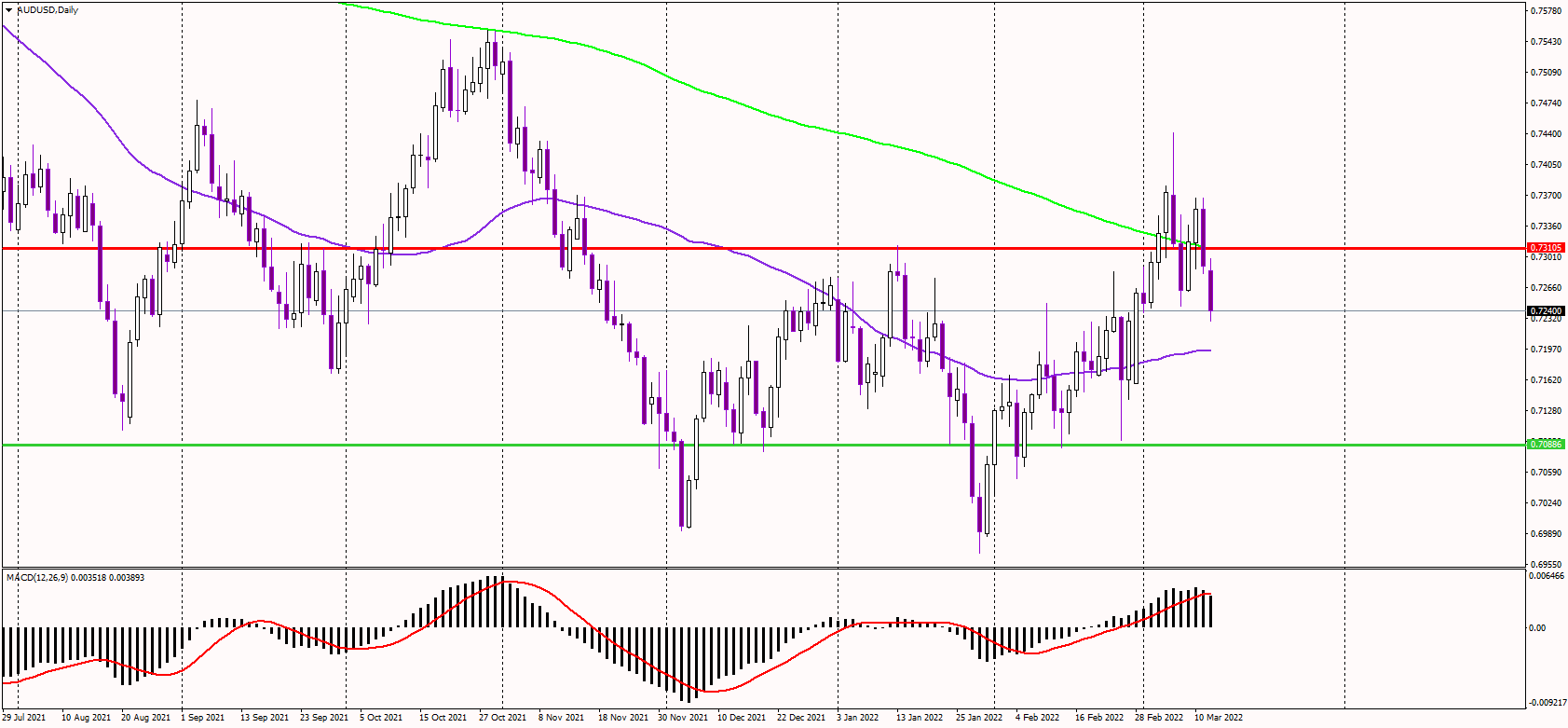Click the 0.71280 price axis label

[1547, 411]
